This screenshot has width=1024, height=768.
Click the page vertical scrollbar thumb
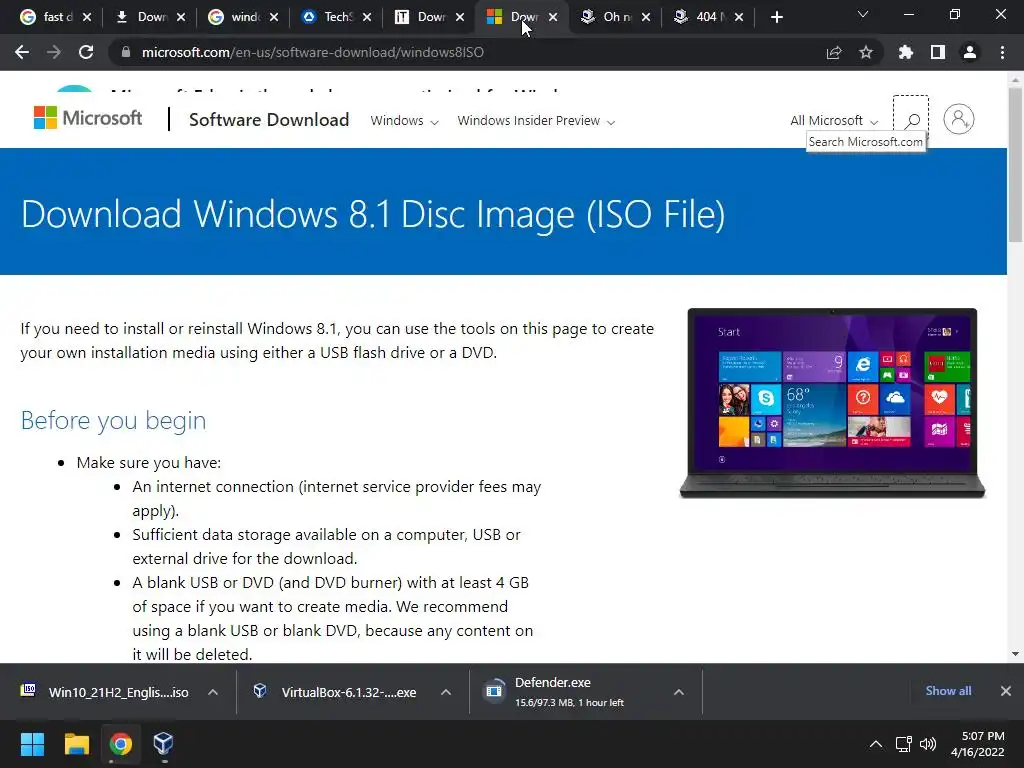click(1015, 165)
